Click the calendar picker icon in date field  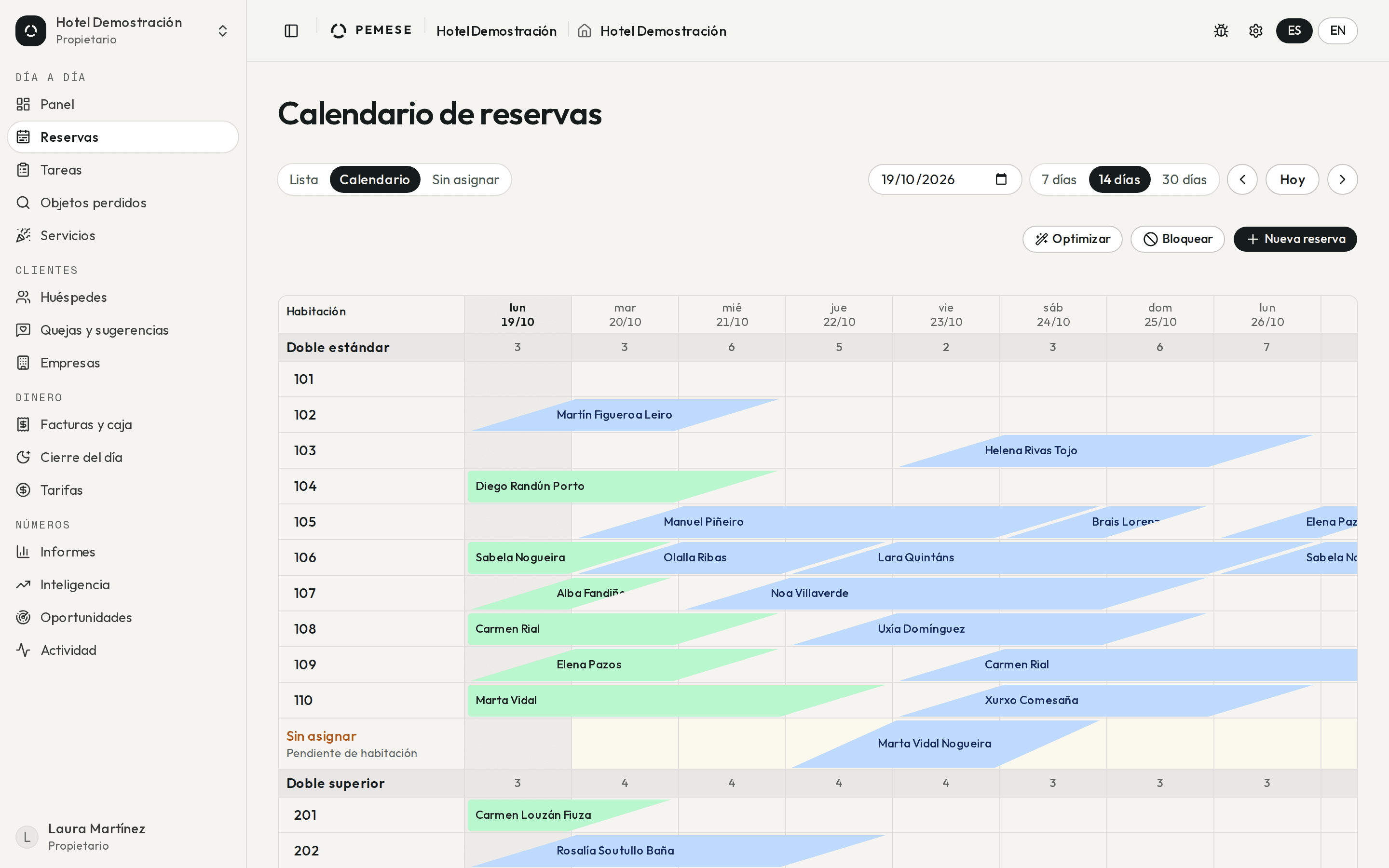click(x=1001, y=179)
